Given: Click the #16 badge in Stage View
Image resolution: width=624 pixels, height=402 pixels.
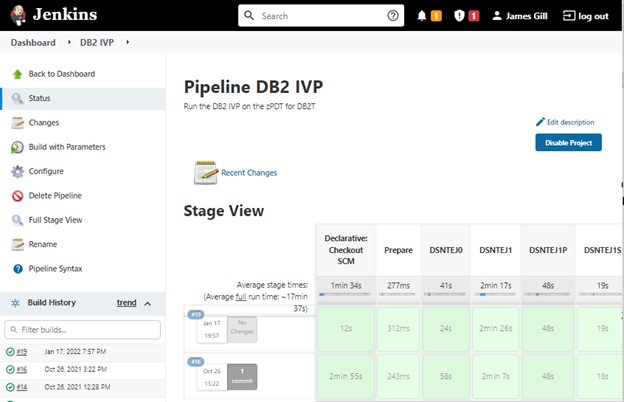Looking at the screenshot, I should tap(196, 361).
